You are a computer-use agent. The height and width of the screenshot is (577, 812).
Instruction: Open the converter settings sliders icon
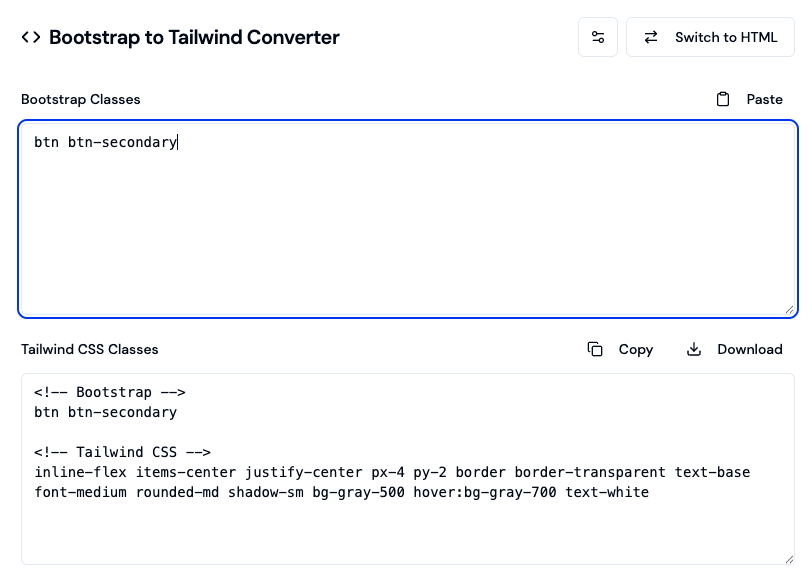pyautogui.click(x=598, y=38)
